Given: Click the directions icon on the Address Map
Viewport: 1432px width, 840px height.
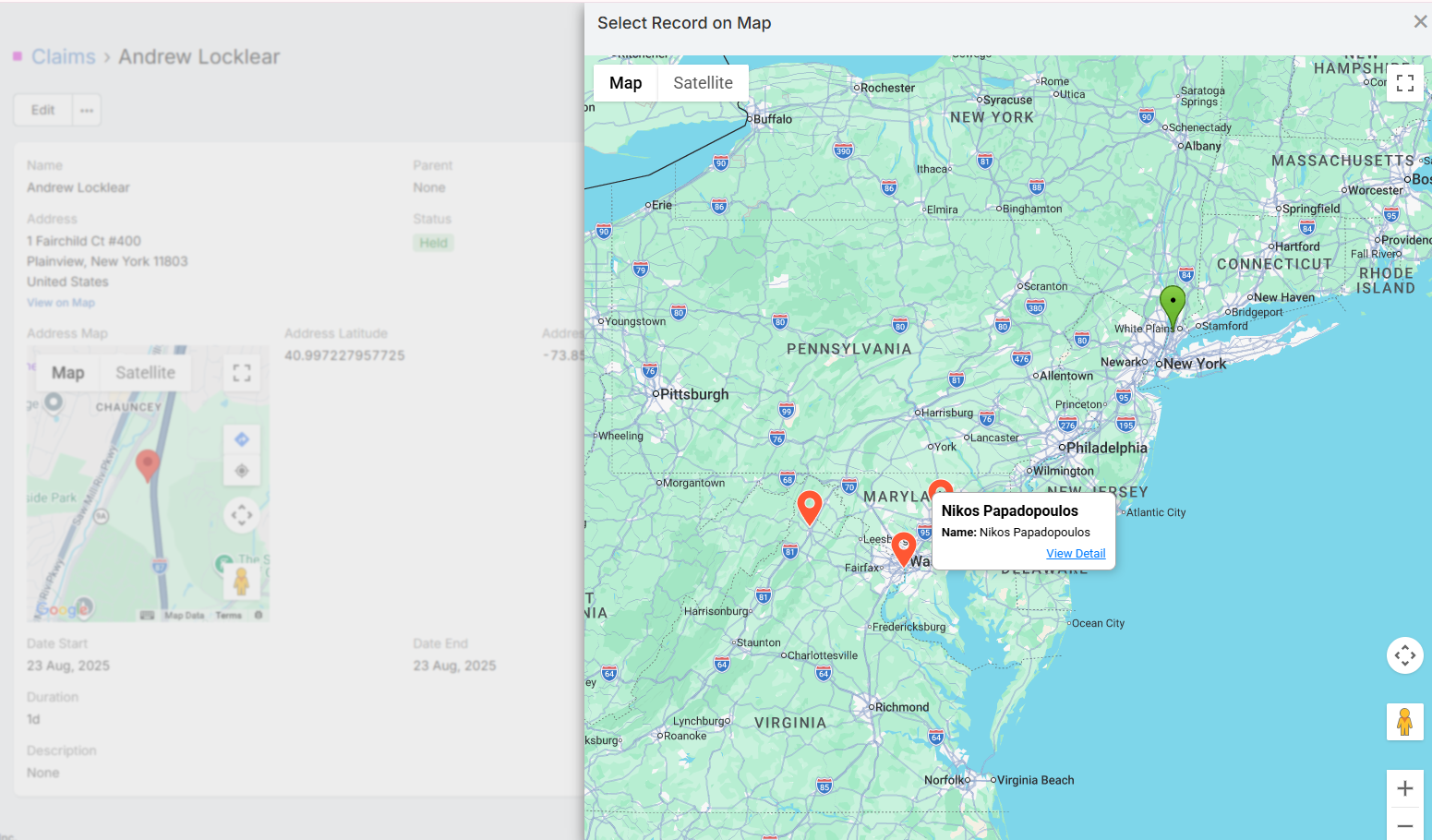Looking at the screenshot, I should 242,439.
